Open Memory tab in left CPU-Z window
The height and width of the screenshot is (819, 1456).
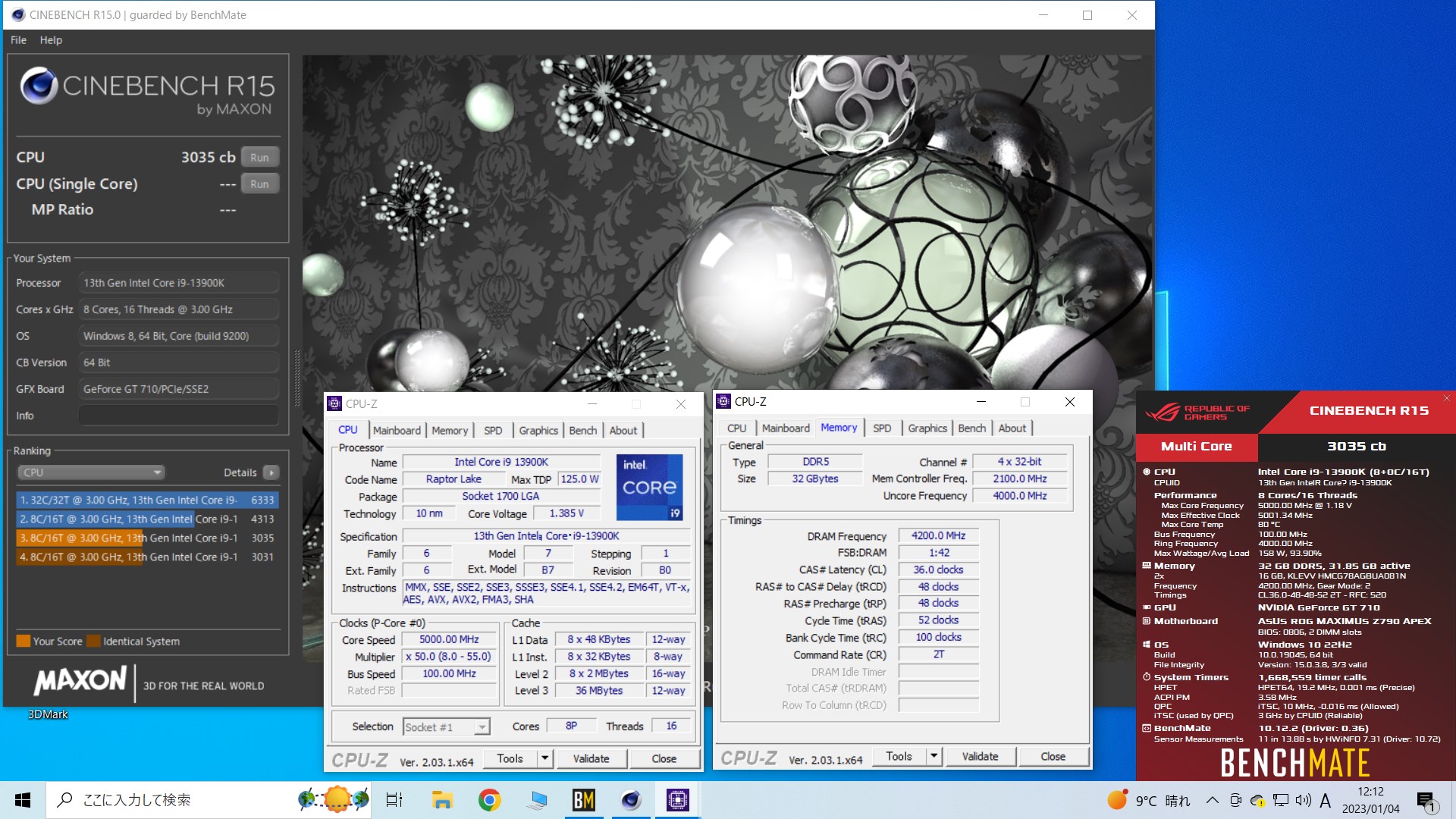[x=450, y=430]
